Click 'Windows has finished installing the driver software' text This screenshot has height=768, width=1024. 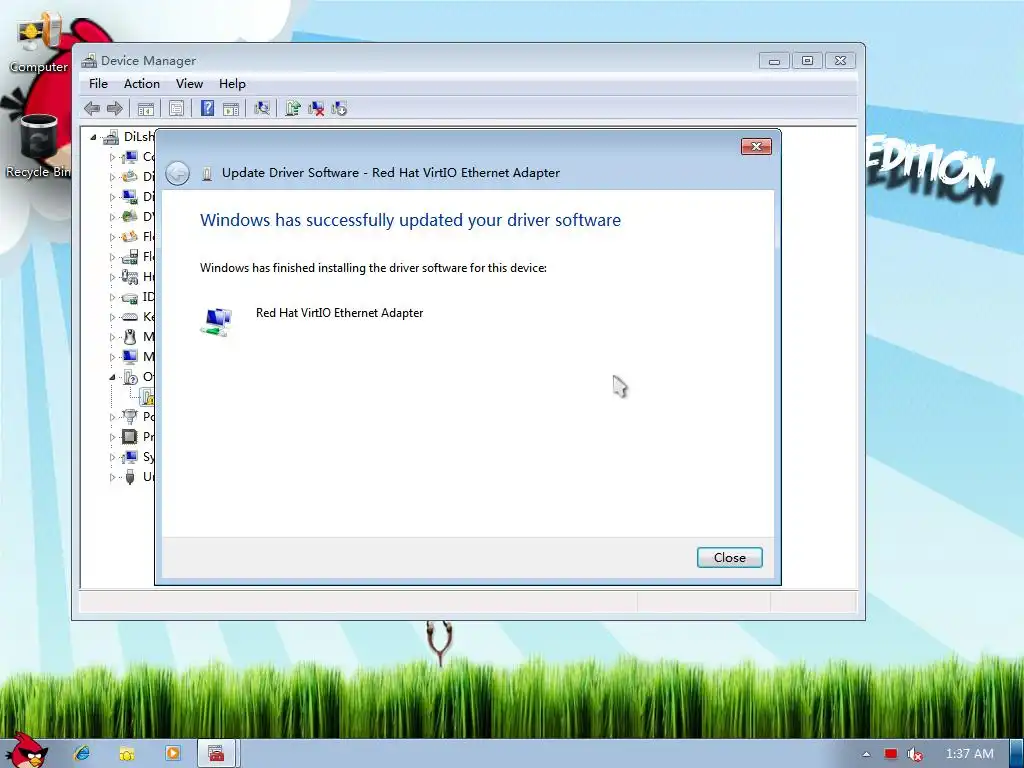pyautogui.click(x=373, y=268)
